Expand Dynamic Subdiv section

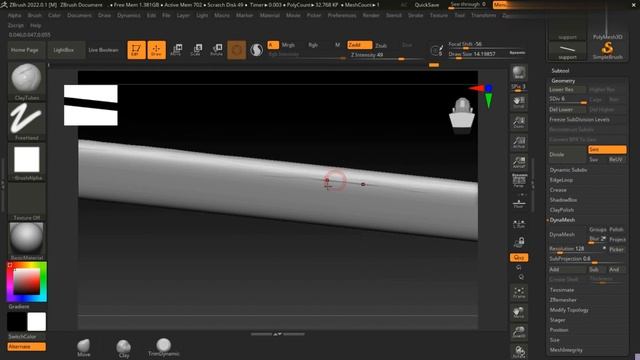tap(568, 170)
